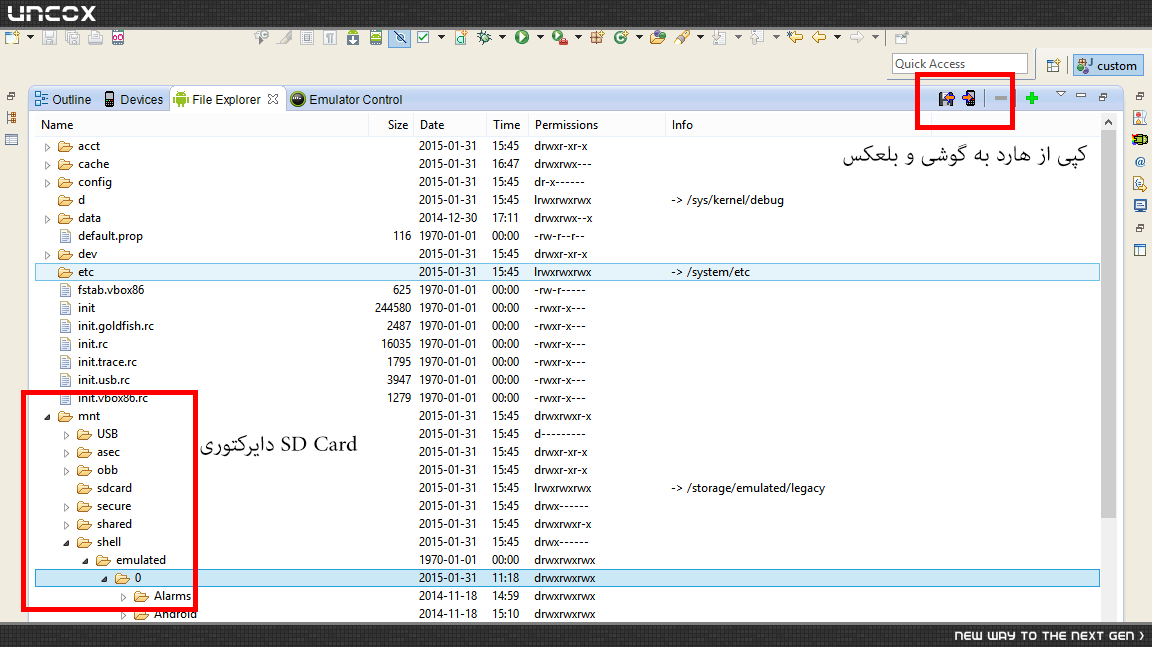
Task: Select the default.prop file row
Action: [x=567, y=236]
